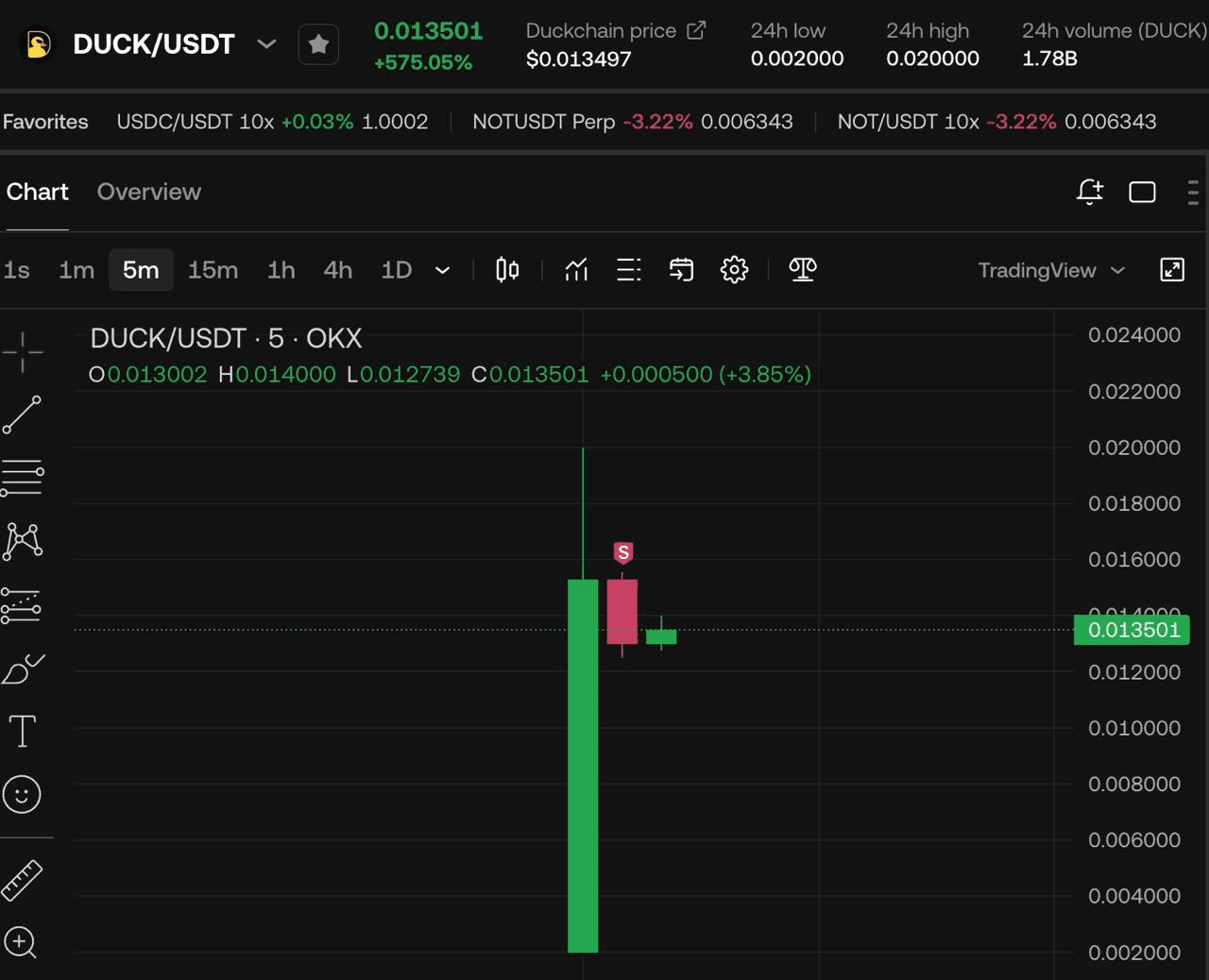1209x980 pixels.
Task: Select the 1h timeframe
Action: coord(281,270)
